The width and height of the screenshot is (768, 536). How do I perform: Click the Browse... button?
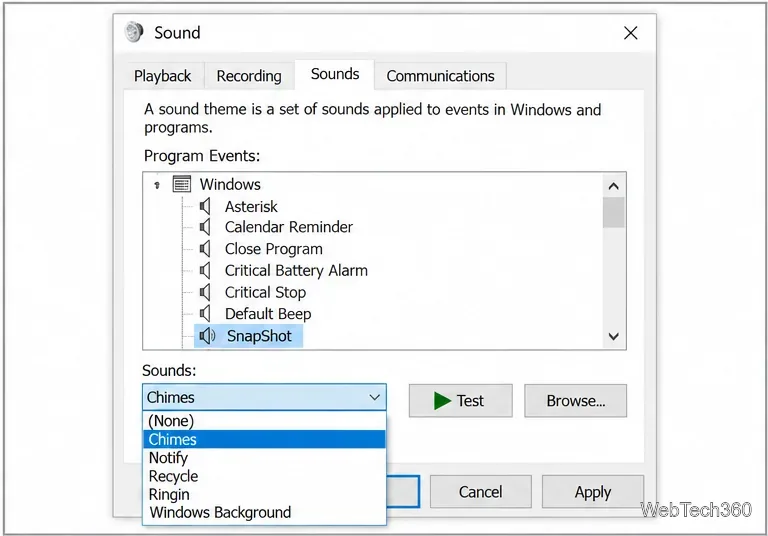tap(576, 401)
